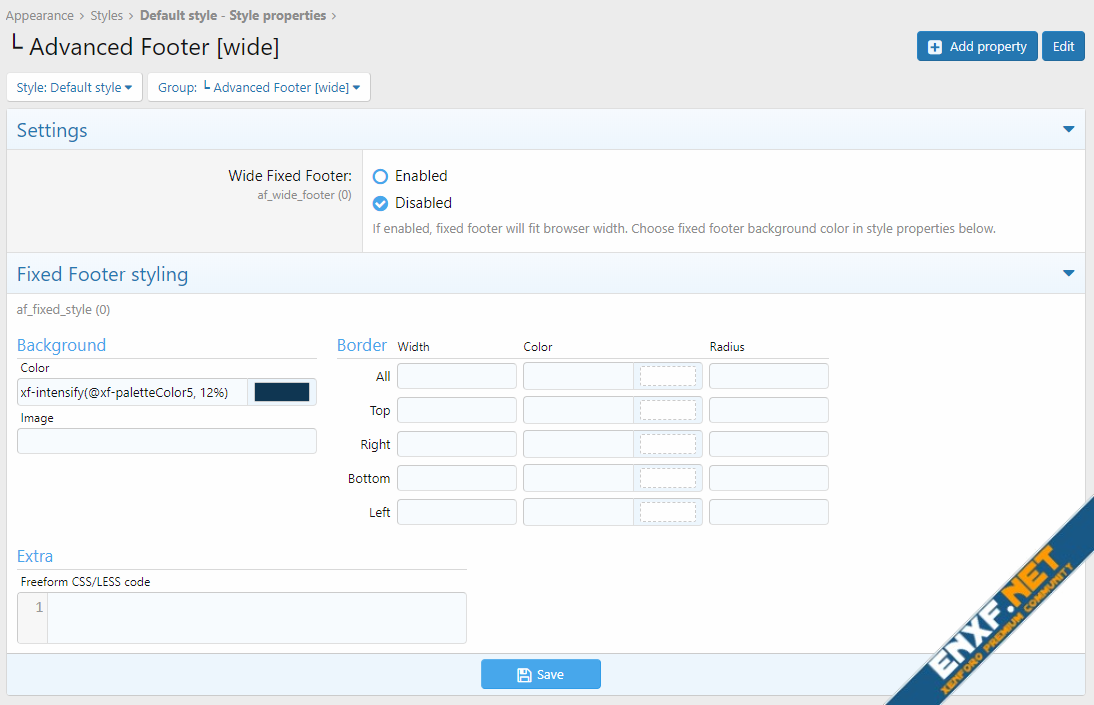Open the All border color swatch
The width and height of the screenshot is (1094, 705).
click(668, 376)
